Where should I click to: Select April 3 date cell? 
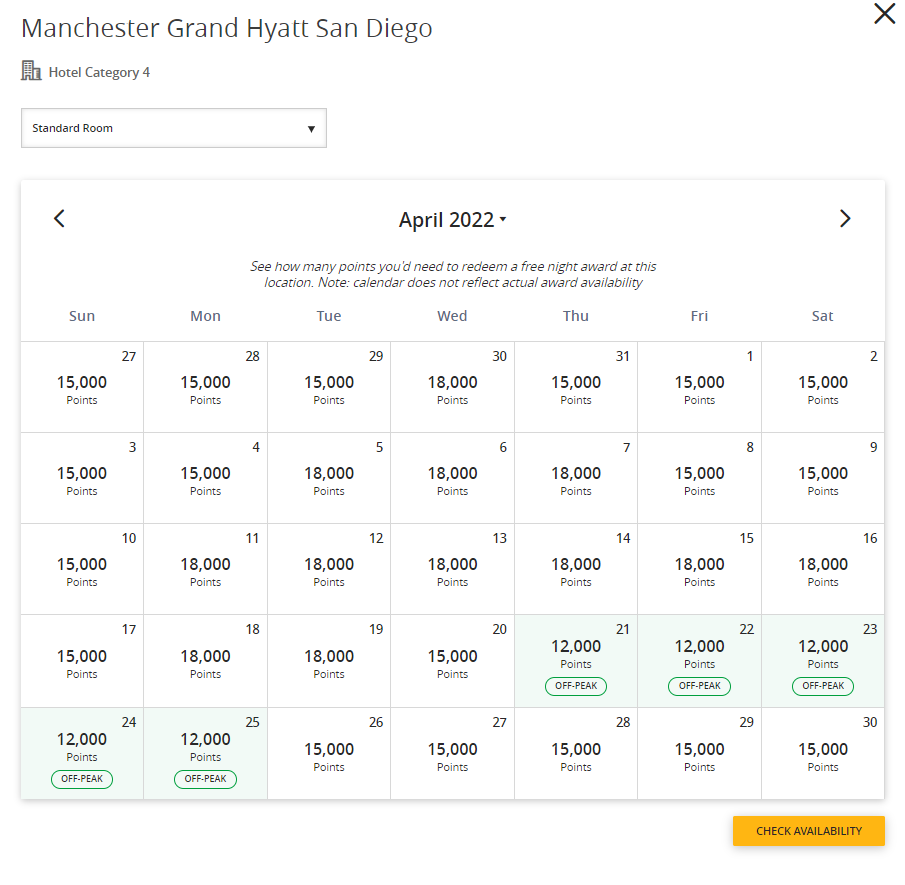pos(82,478)
